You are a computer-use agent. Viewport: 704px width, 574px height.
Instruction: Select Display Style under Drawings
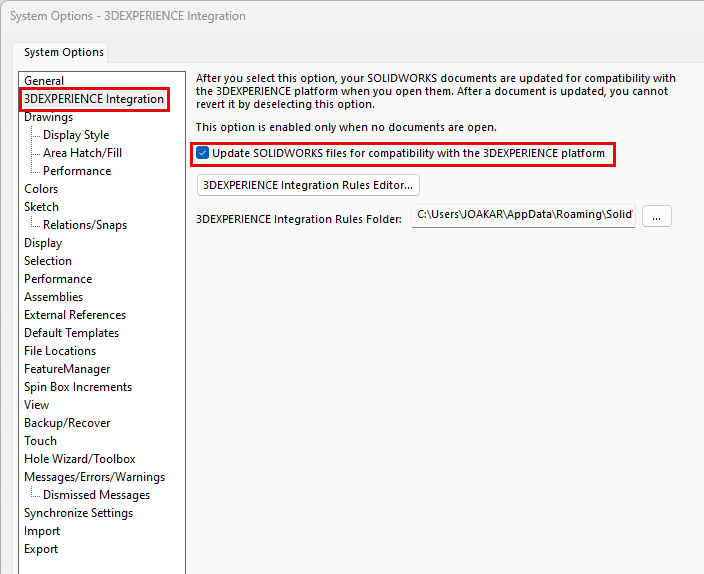click(x=76, y=135)
